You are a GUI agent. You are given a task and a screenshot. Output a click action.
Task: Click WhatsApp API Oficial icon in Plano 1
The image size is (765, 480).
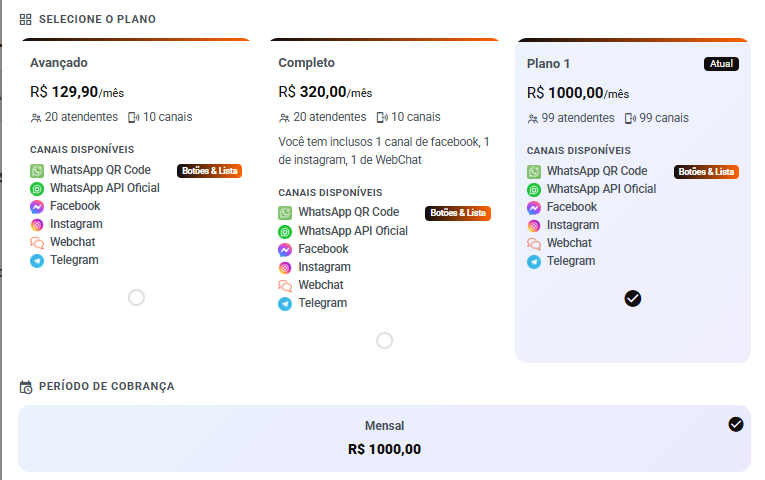pyautogui.click(x=534, y=190)
